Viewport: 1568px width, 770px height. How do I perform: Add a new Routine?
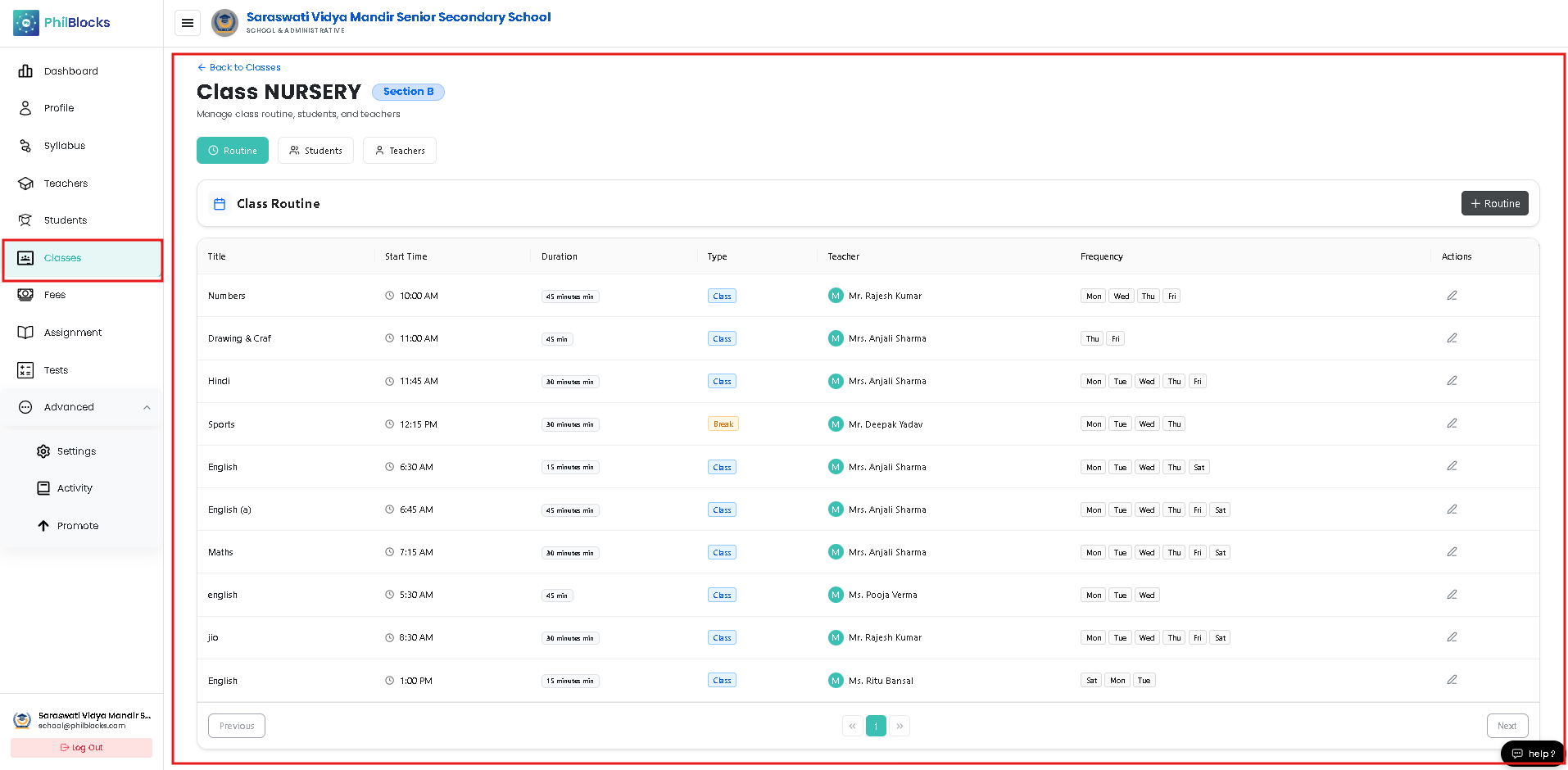point(1494,203)
